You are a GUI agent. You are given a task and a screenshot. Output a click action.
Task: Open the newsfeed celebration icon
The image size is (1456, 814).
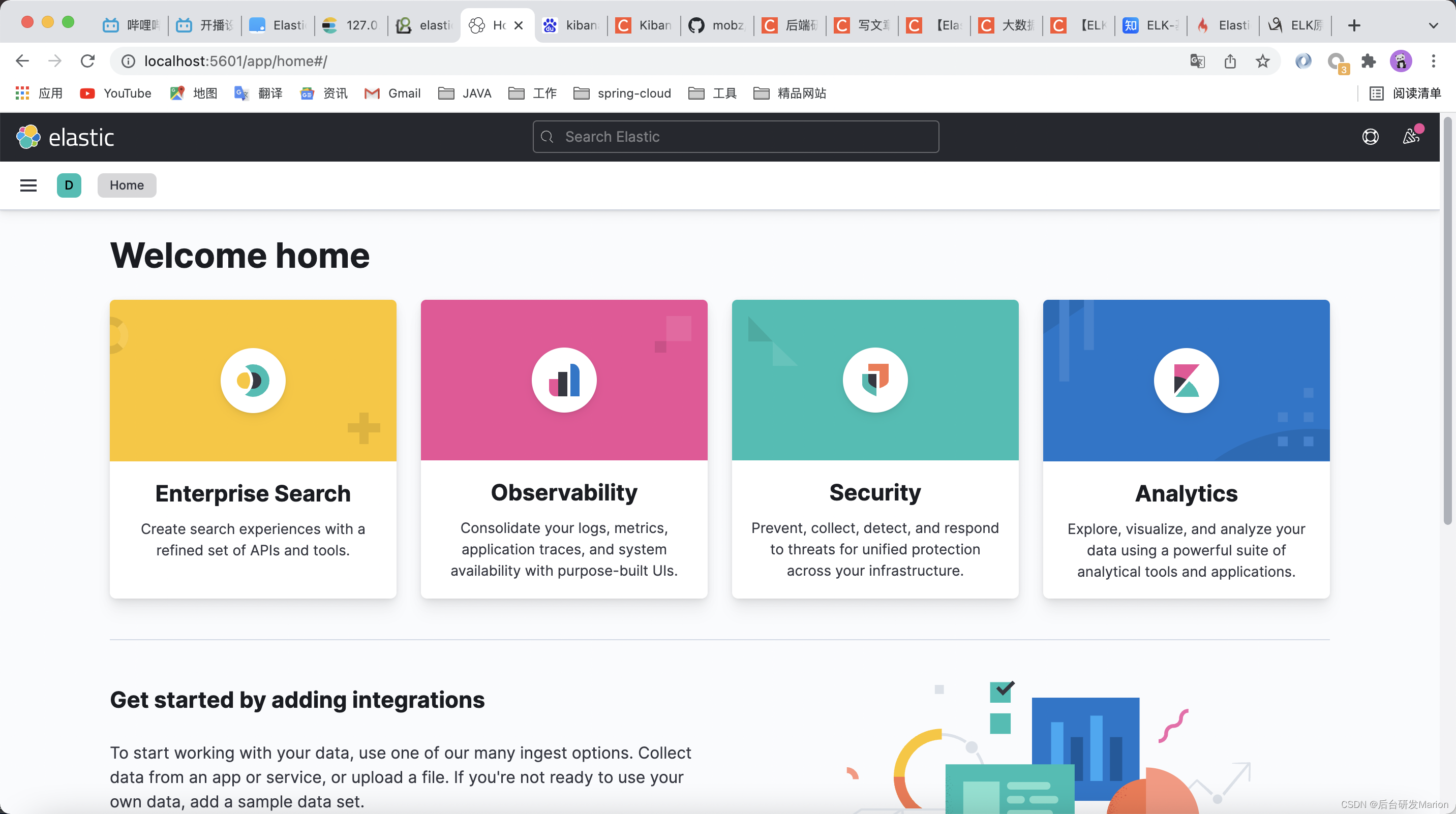1411,137
